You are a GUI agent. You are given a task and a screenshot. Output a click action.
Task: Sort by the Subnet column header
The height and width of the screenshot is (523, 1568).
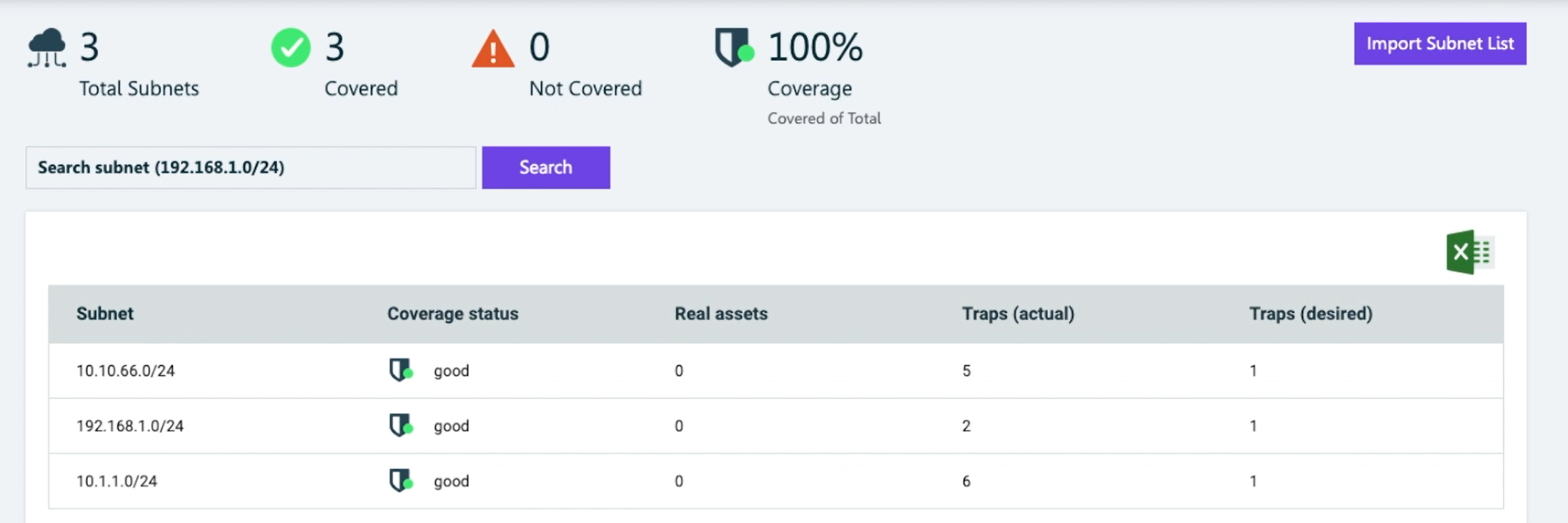coord(105,314)
